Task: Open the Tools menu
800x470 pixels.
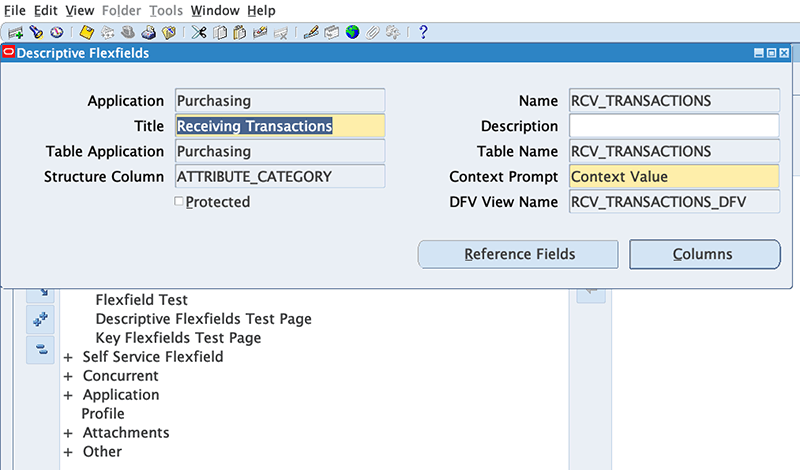Action: pos(166,10)
